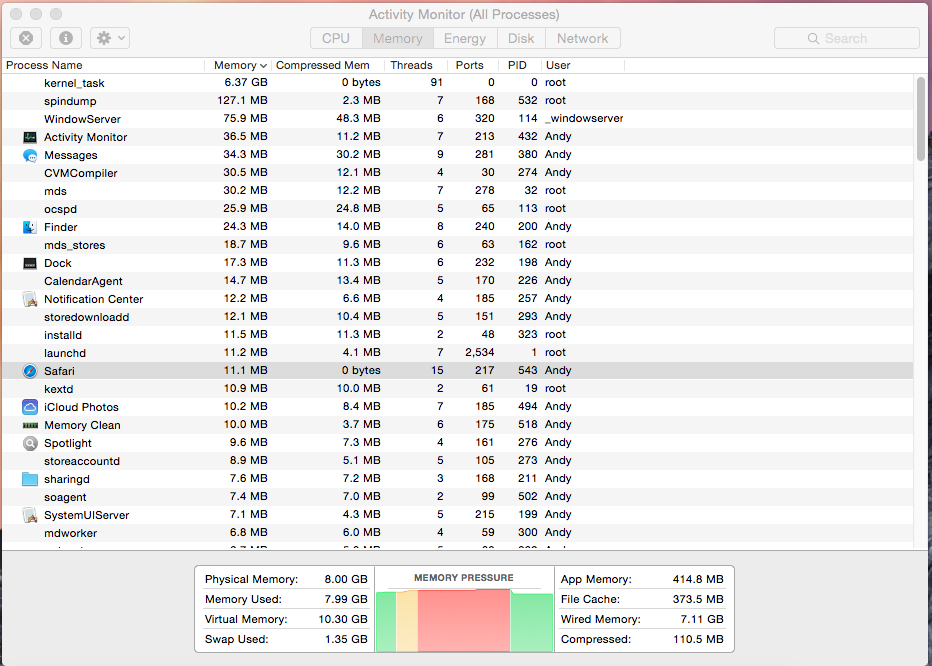Select the kernel_task process row

click(x=458, y=83)
